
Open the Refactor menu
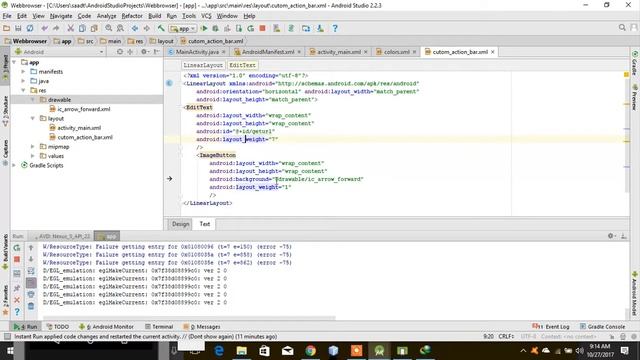[x=132, y=16]
